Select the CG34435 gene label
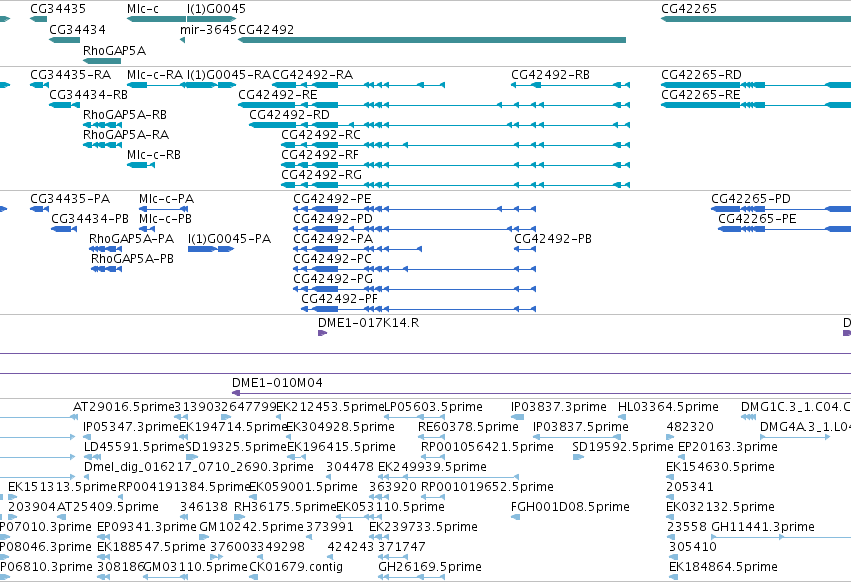This screenshot has height=582, width=851. [58, 9]
